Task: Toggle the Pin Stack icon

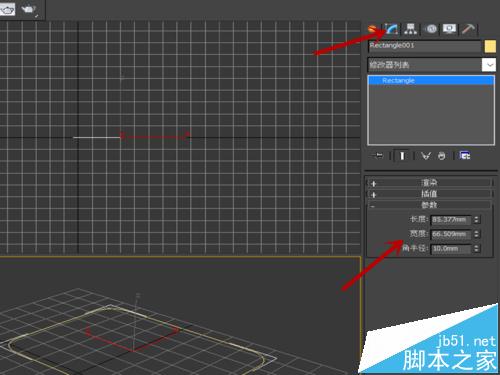Action: click(378, 156)
